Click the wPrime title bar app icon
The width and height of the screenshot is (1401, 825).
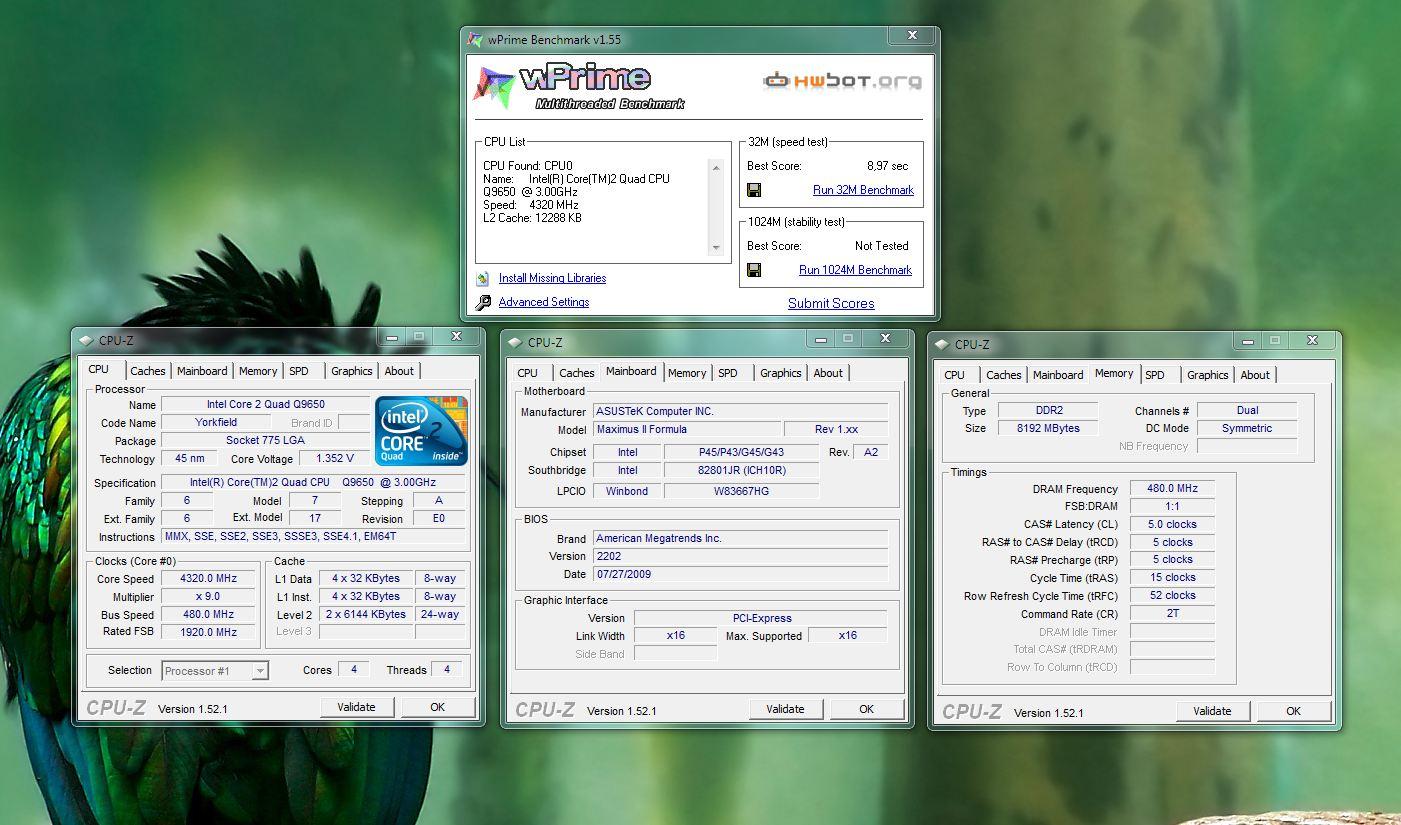(477, 39)
